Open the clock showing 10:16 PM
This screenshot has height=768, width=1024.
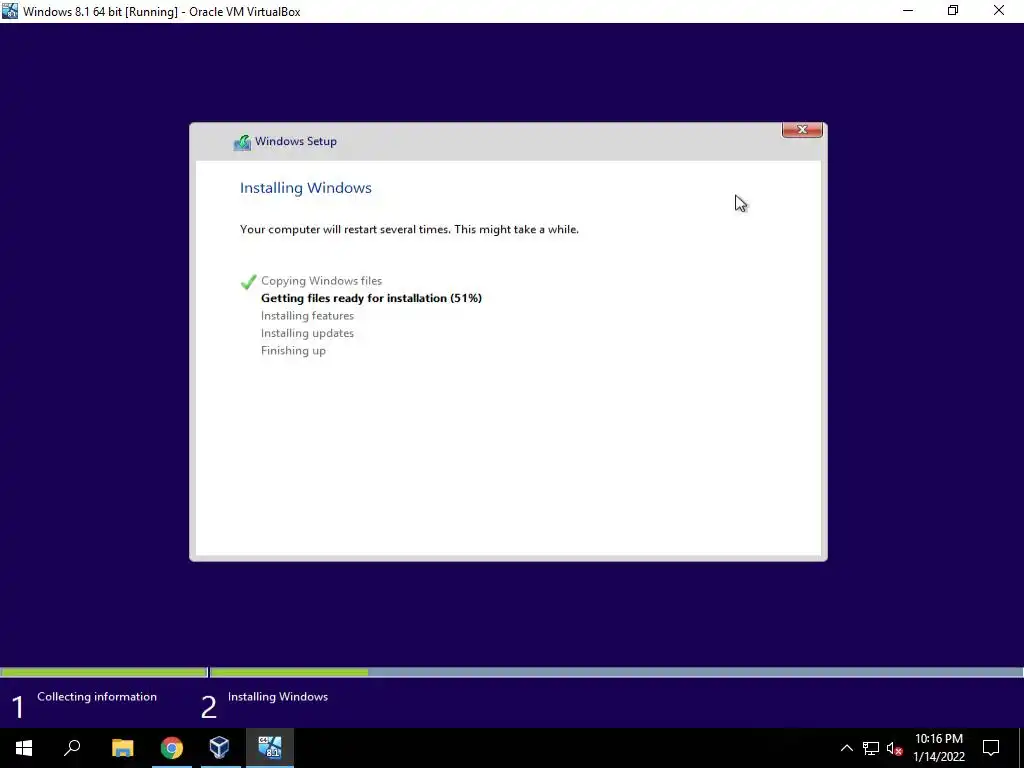[938, 748]
